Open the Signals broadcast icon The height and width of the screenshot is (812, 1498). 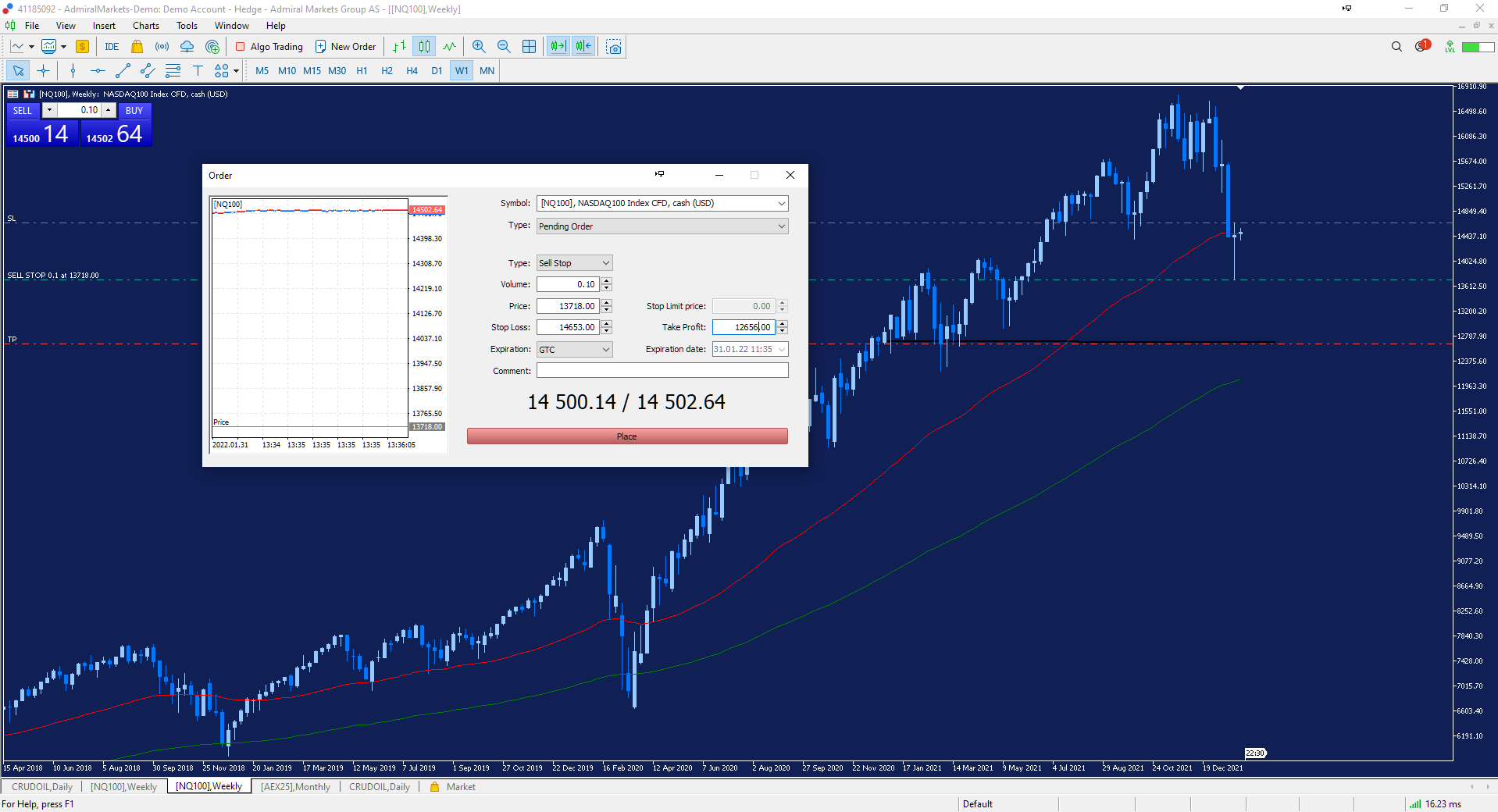(x=162, y=46)
